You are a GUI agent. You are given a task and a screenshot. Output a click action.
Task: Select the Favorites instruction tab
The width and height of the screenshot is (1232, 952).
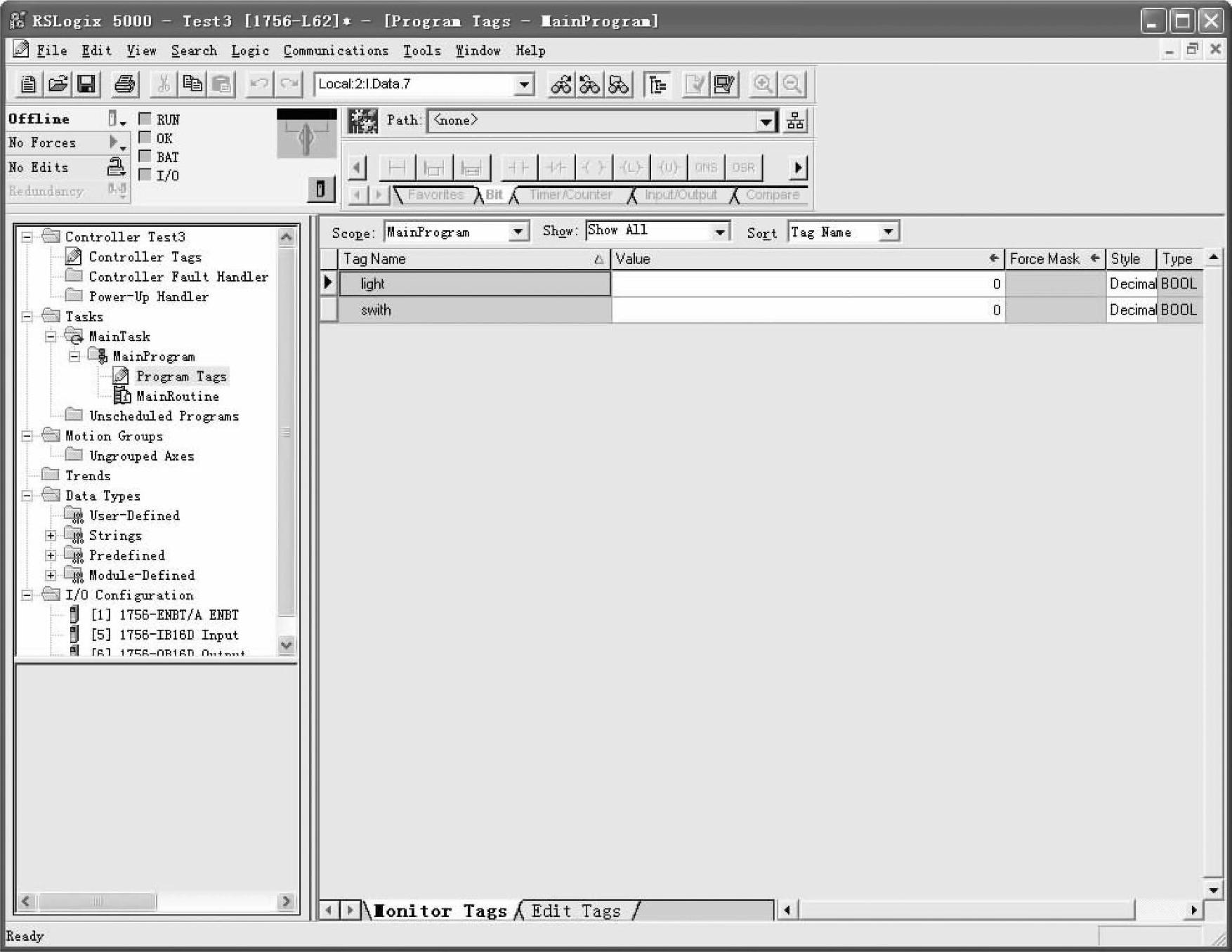[435, 195]
